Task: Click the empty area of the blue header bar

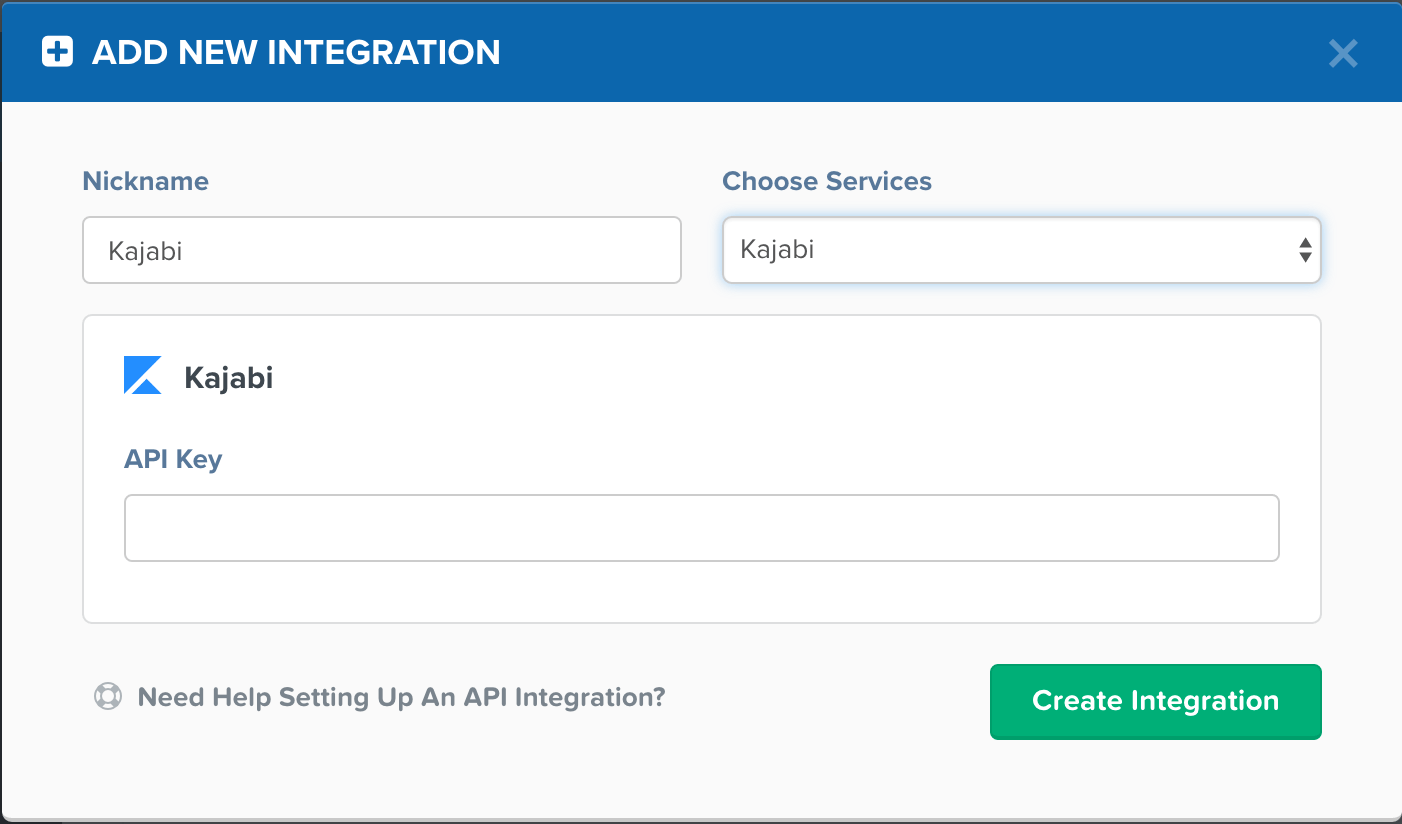Action: 900,52
